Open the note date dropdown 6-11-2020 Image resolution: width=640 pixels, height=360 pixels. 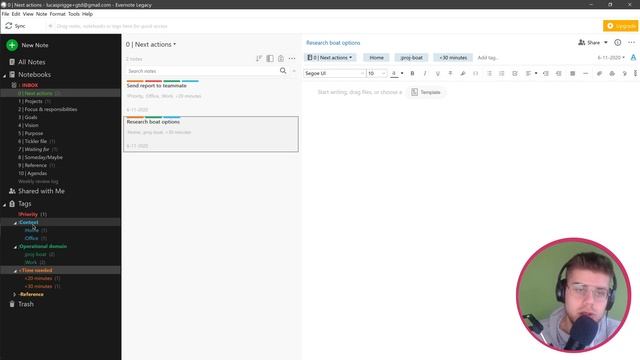tap(611, 58)
